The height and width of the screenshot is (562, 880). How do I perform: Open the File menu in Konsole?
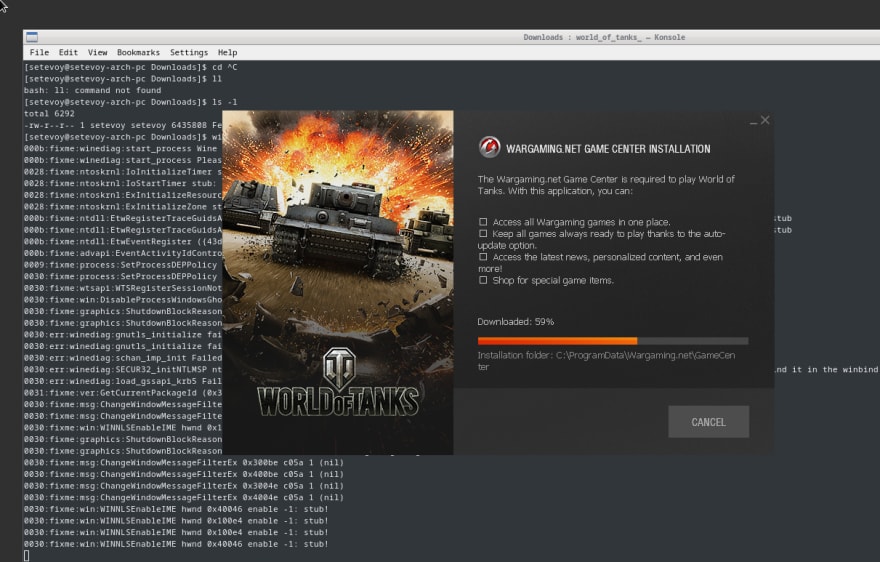click(39, 52)
